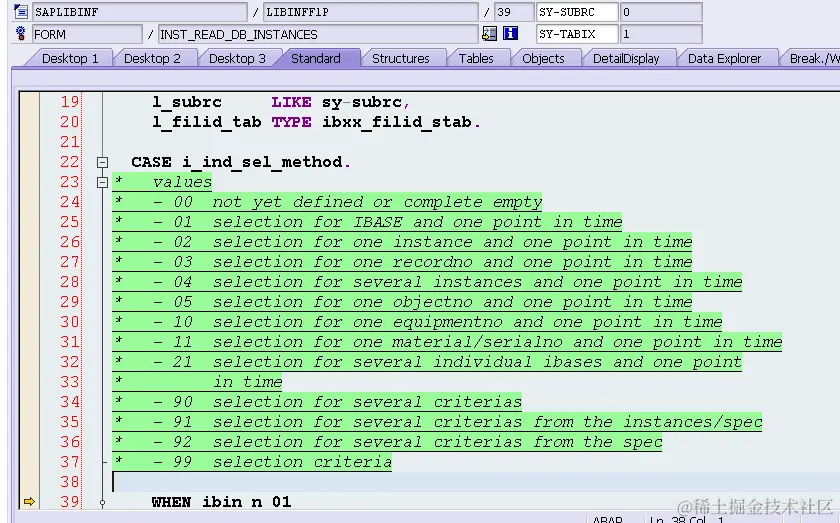Viewport: 840px width, 523px height.
Task: Click the "values" comment on line 23
Action: click(182, 182)
